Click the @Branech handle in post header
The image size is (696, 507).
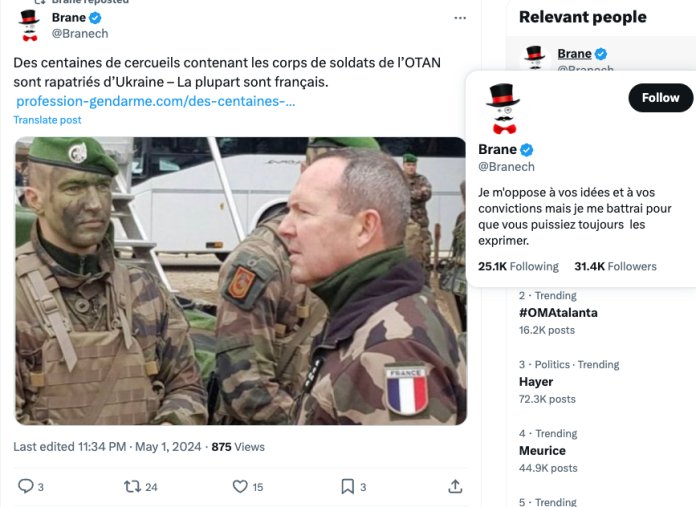click(80, 34)
